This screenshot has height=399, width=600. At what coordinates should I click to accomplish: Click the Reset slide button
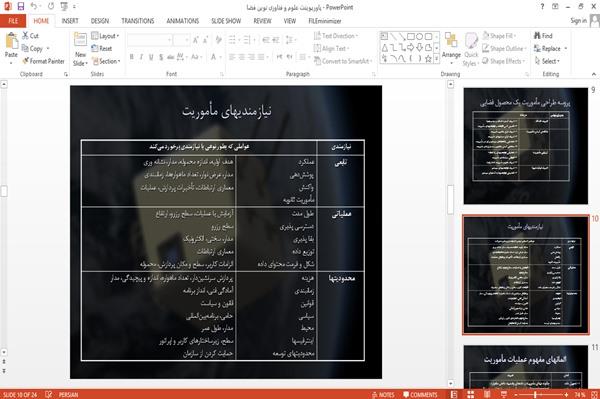click(102, 49)
